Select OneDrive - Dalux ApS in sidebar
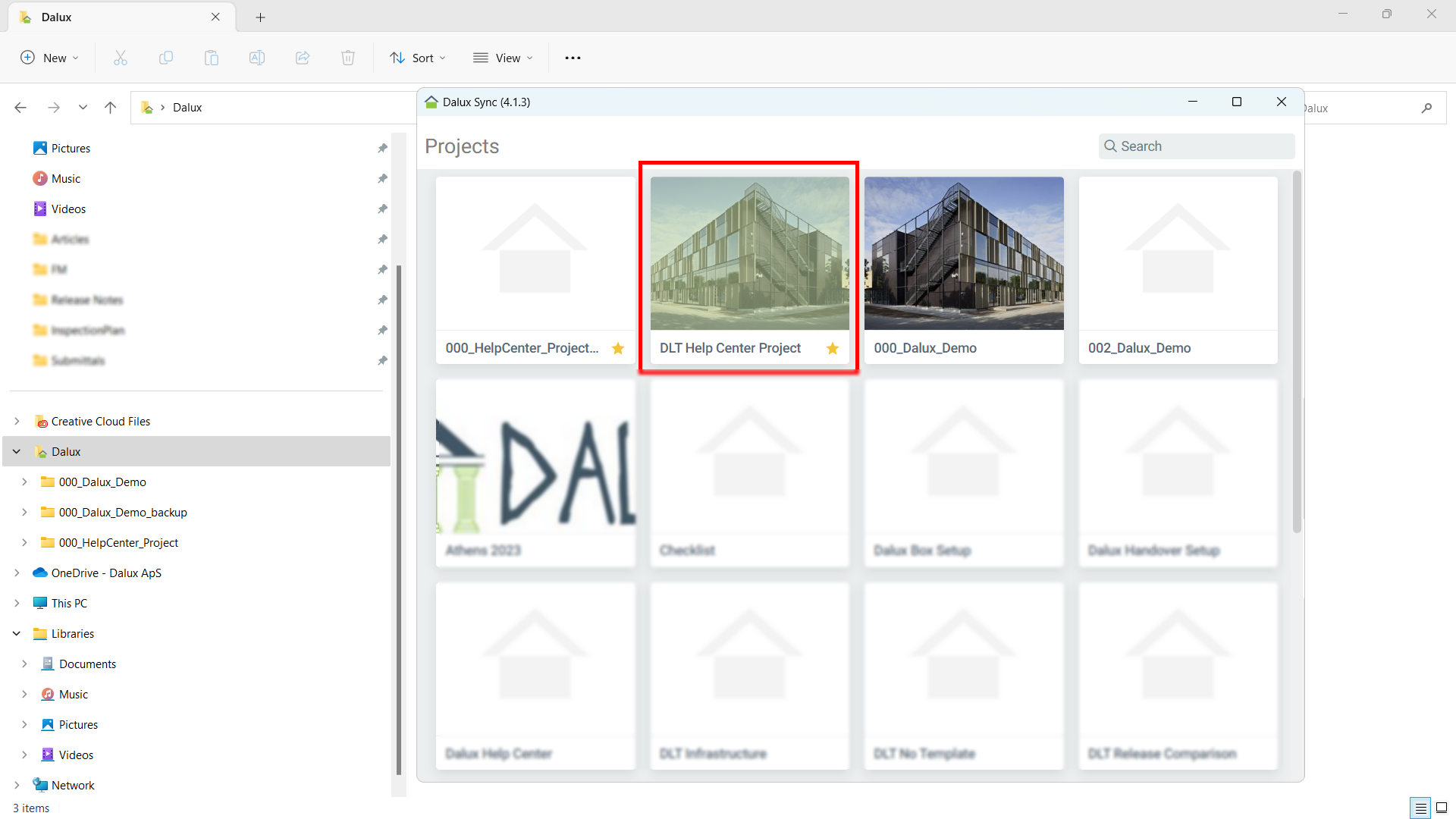The image size is (1456, 819). pyautogui.click(x=106, y=573)
